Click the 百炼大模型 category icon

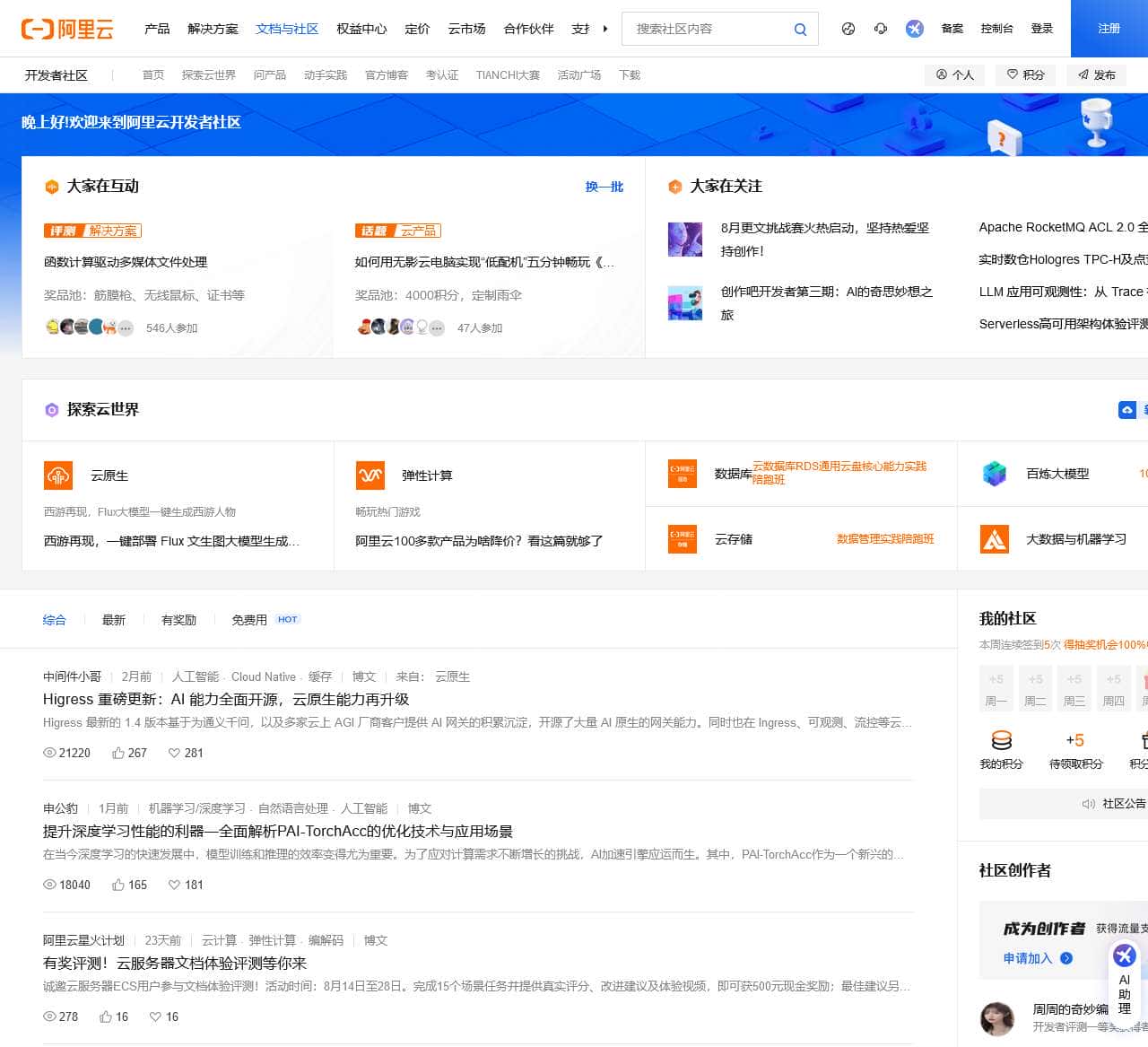994,473
